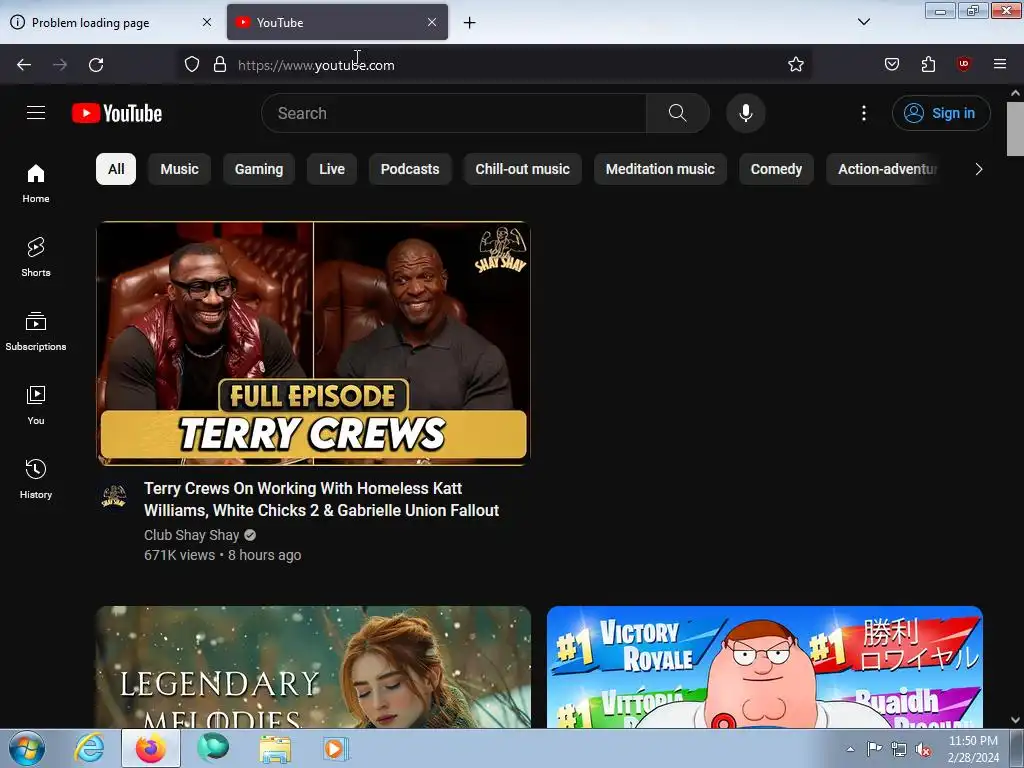Click the green globe browser taskbar icon
Screen dimensions: 1024x768
[x=213, y=748]
